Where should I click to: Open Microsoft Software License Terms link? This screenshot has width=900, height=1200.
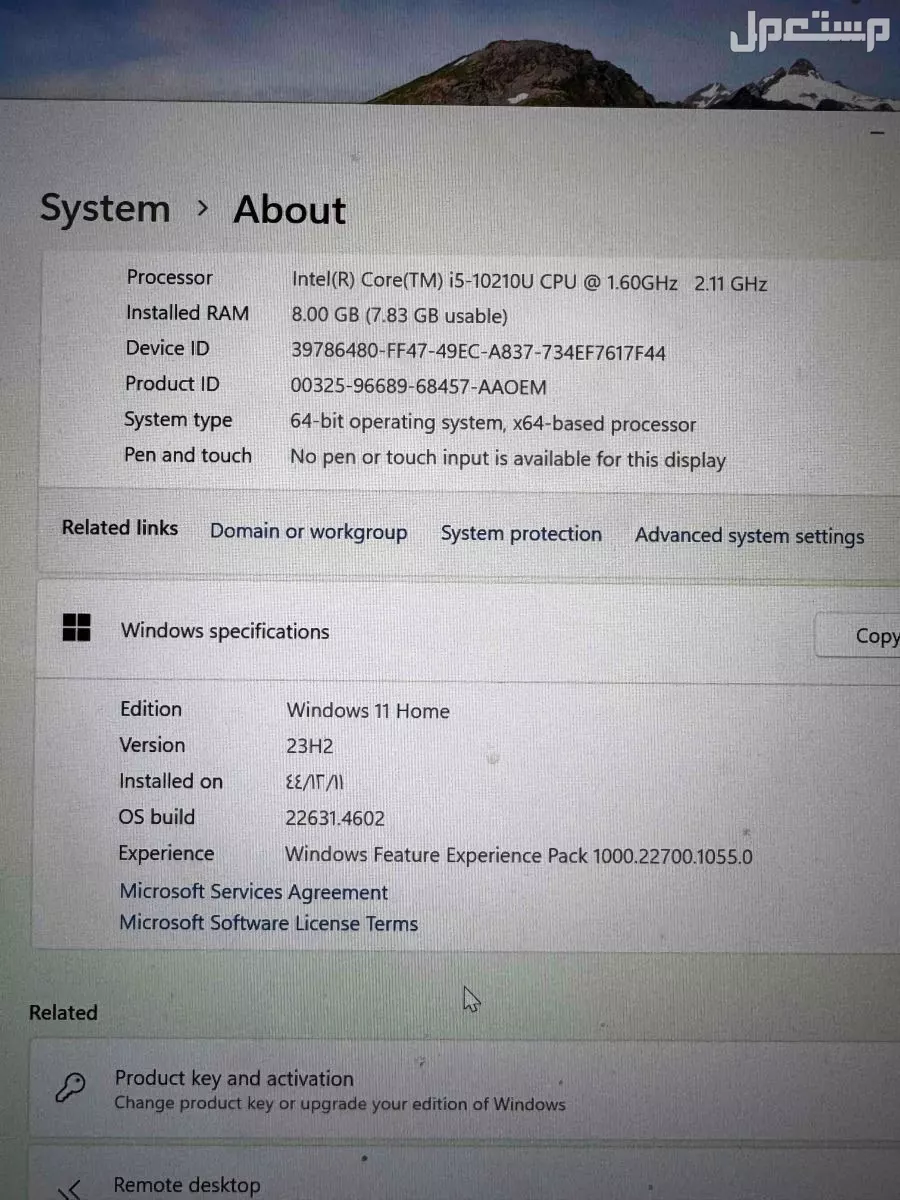click(268, 923)
